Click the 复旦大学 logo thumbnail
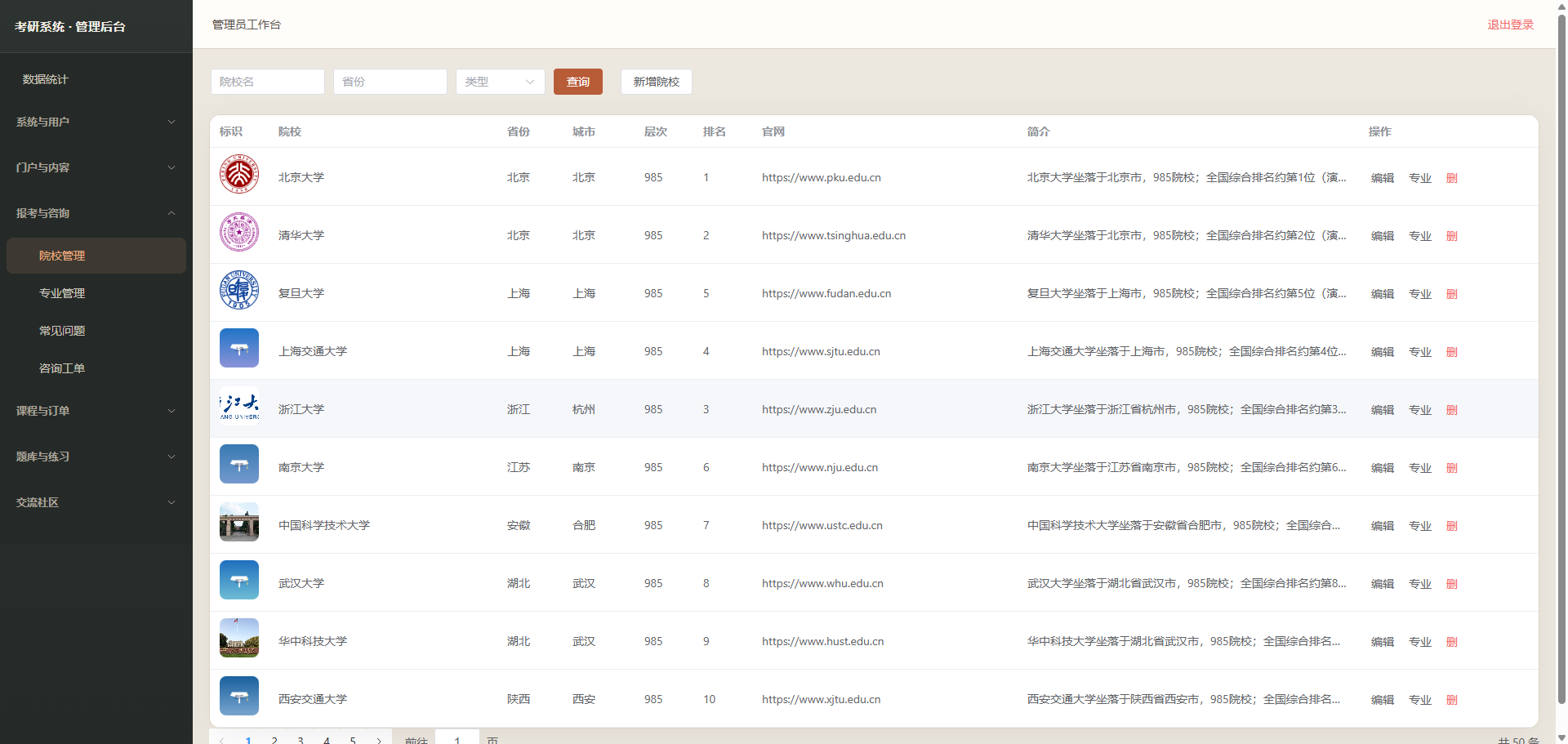The width and height of the screenshot is (1568, 744). point(239,290)
